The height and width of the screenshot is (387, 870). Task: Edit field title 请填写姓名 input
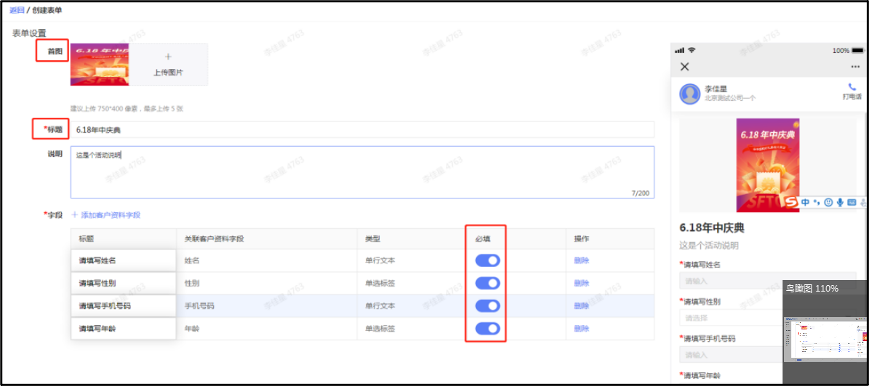(123, 260)
